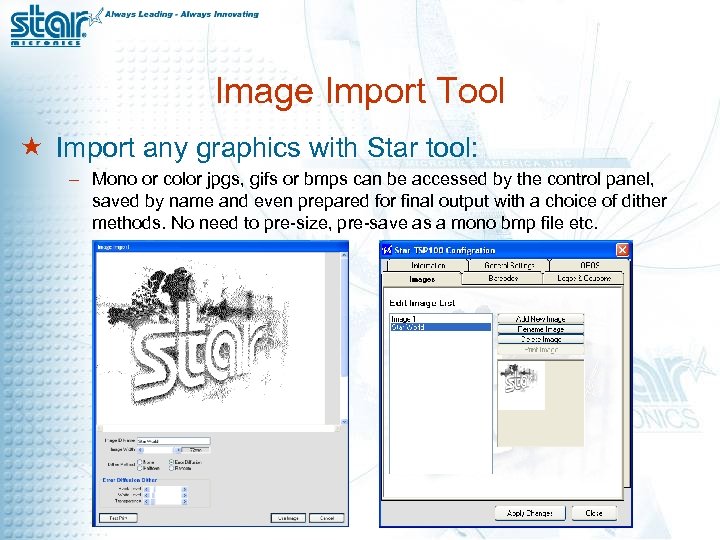Viewport: 720px width, 540px height.
Task: Click the Image Import scrollbar down arrow
Action: click(x=344, y=422)
